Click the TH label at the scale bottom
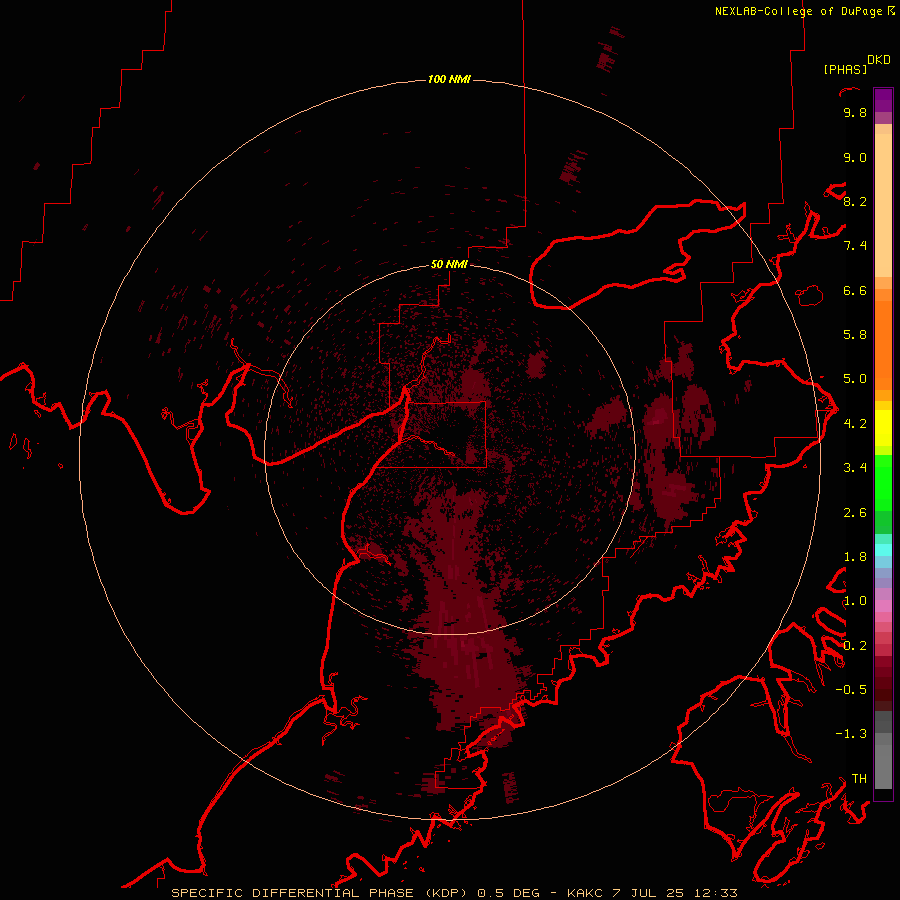 tap(859, 779)
